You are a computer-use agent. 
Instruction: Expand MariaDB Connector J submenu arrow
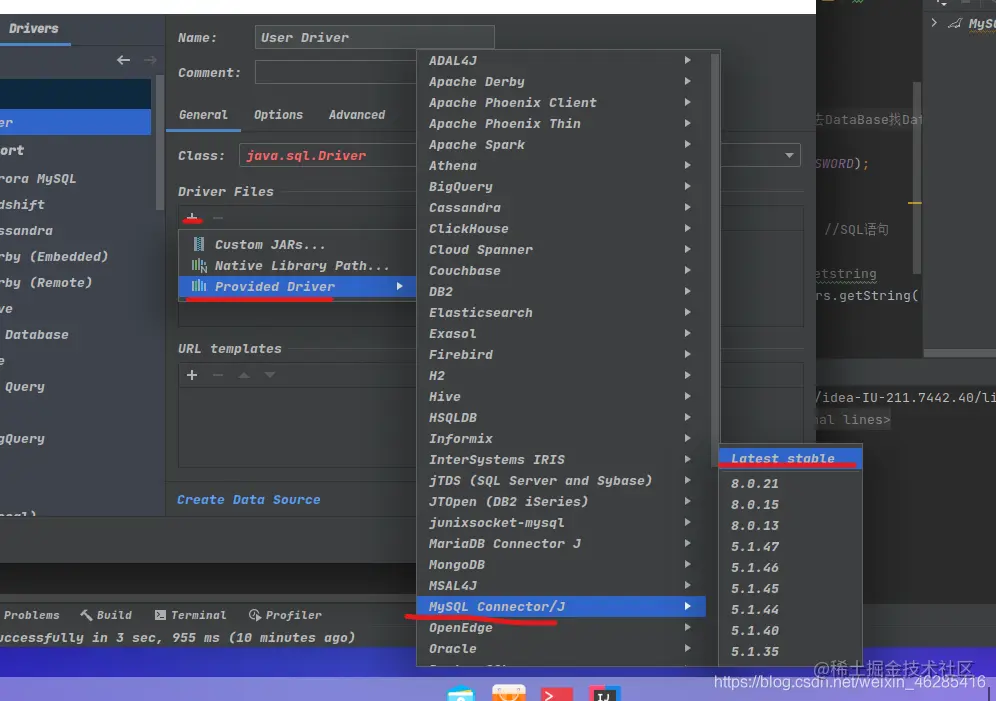point(687,544)
